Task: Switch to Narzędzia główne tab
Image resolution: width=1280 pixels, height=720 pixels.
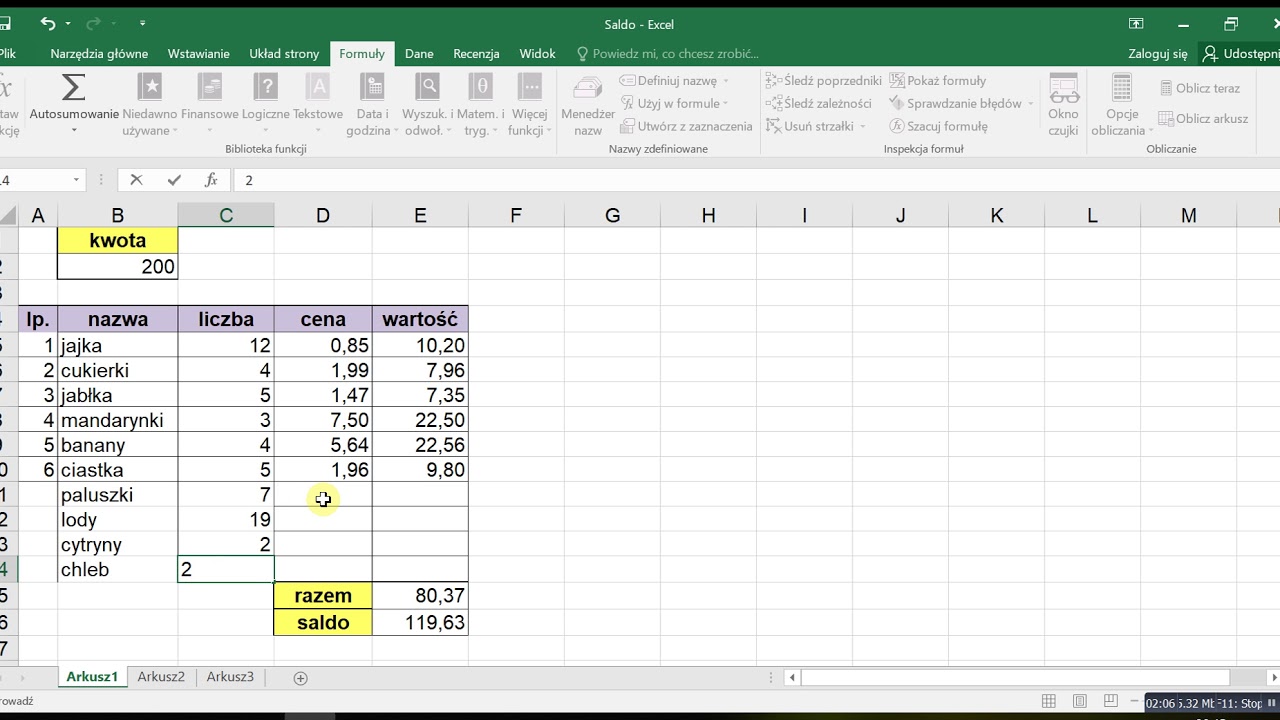Action: (99, 54)
